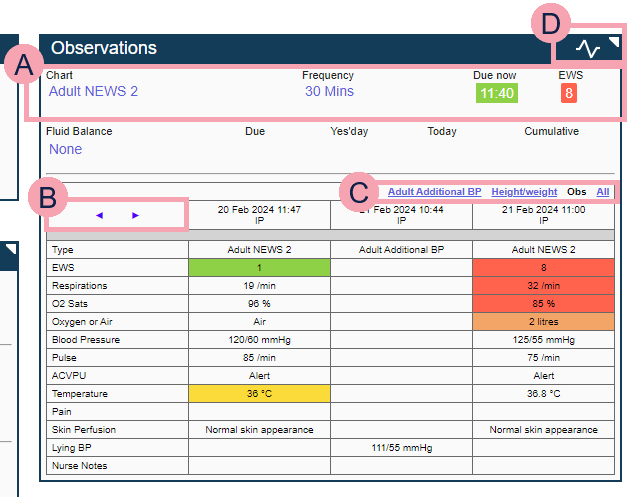Change the 30 Mins frequency
The height and width of the screenshot is (497, 633).
329,92
